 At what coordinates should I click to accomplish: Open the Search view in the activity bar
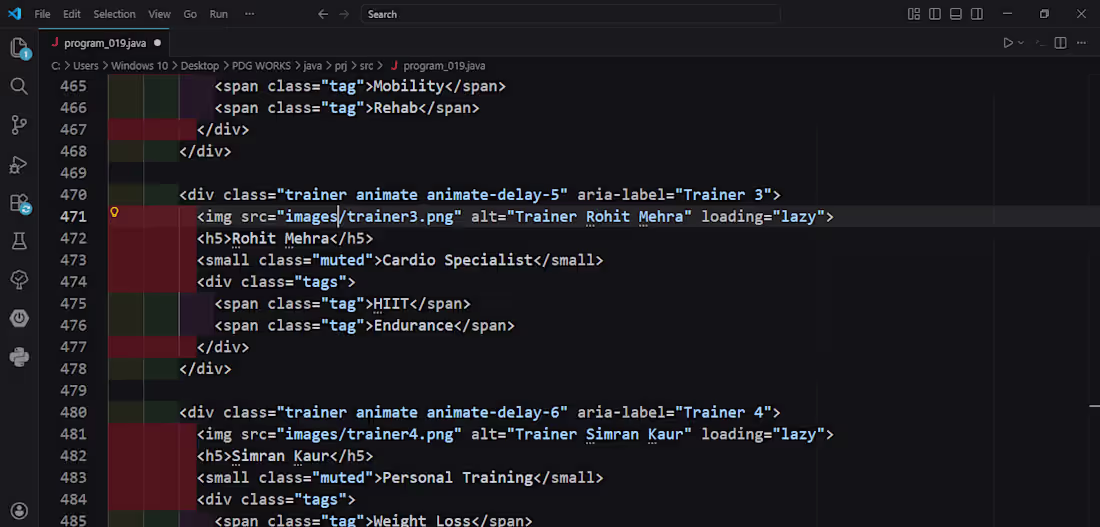click(x=19, y=86)
